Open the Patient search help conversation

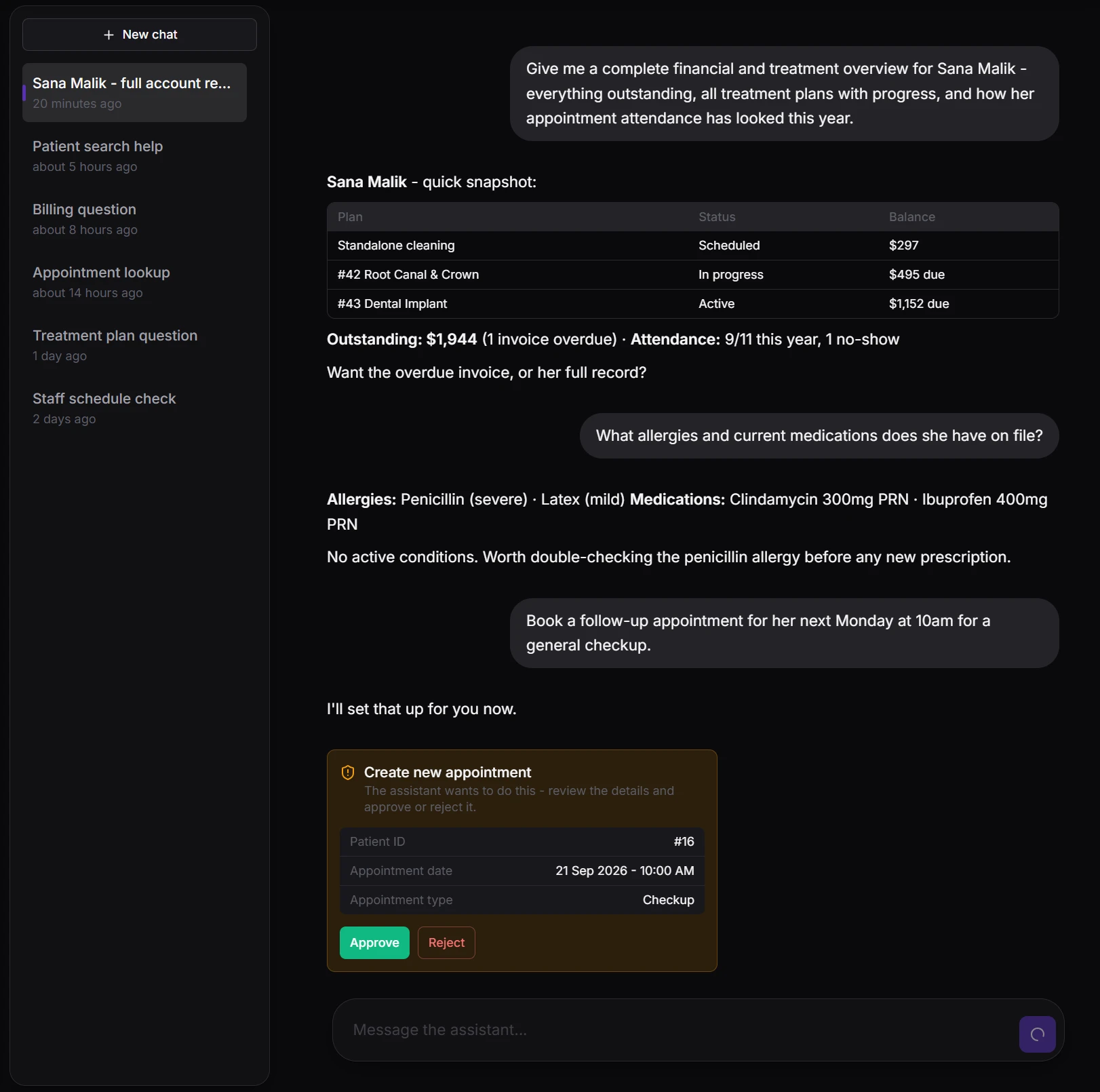tap(134, 156)
